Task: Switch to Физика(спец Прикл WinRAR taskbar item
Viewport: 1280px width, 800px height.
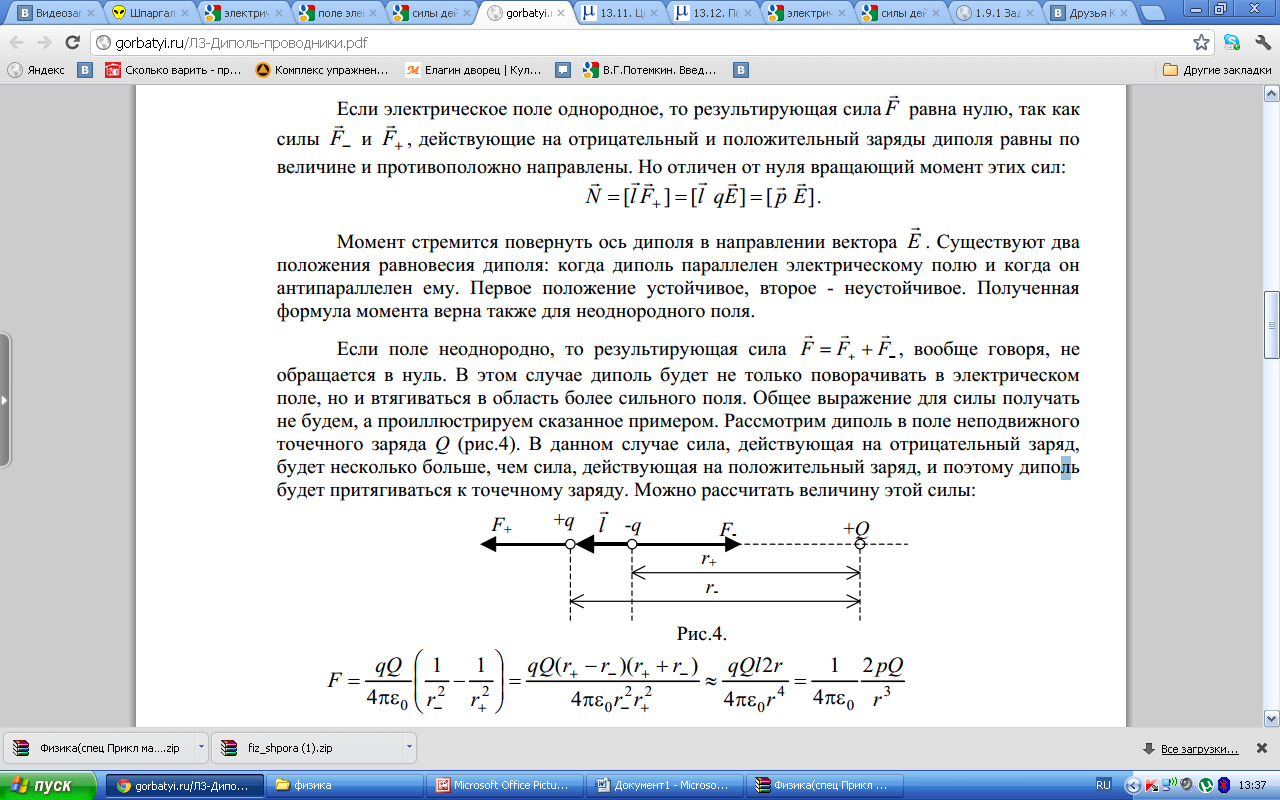Action: click(825, 785)
